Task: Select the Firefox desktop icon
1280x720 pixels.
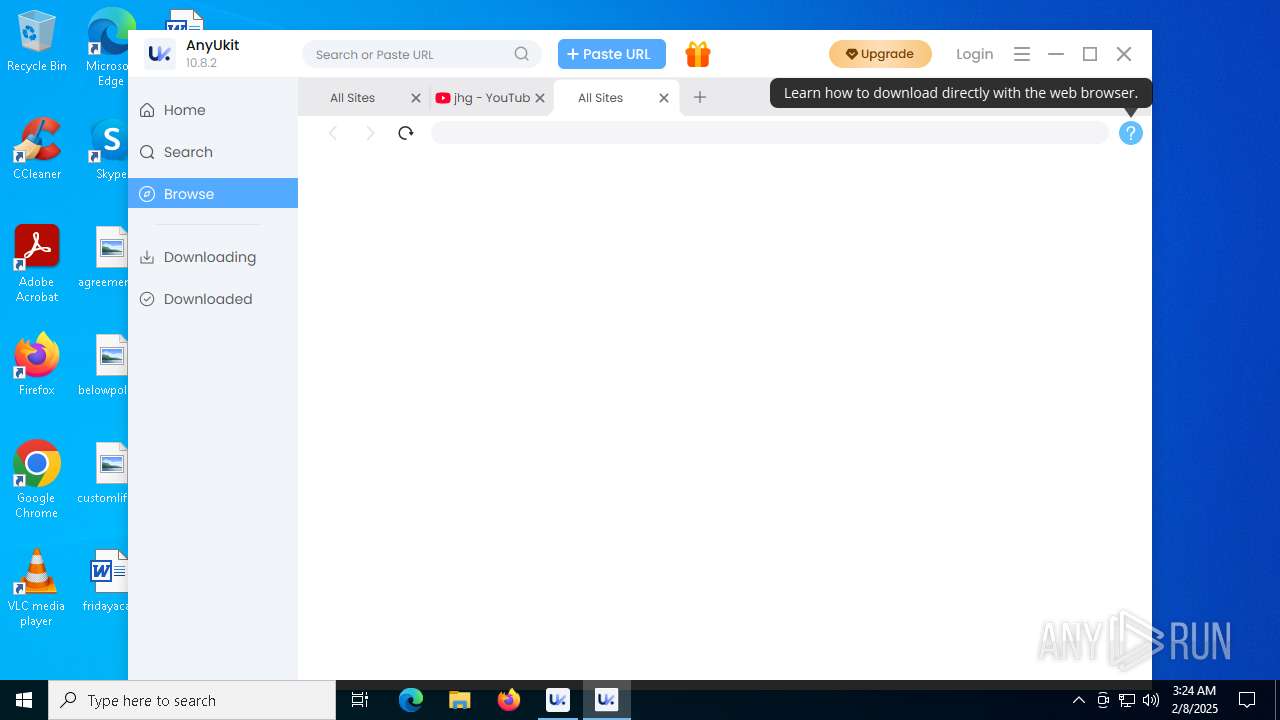Action: 37,365
